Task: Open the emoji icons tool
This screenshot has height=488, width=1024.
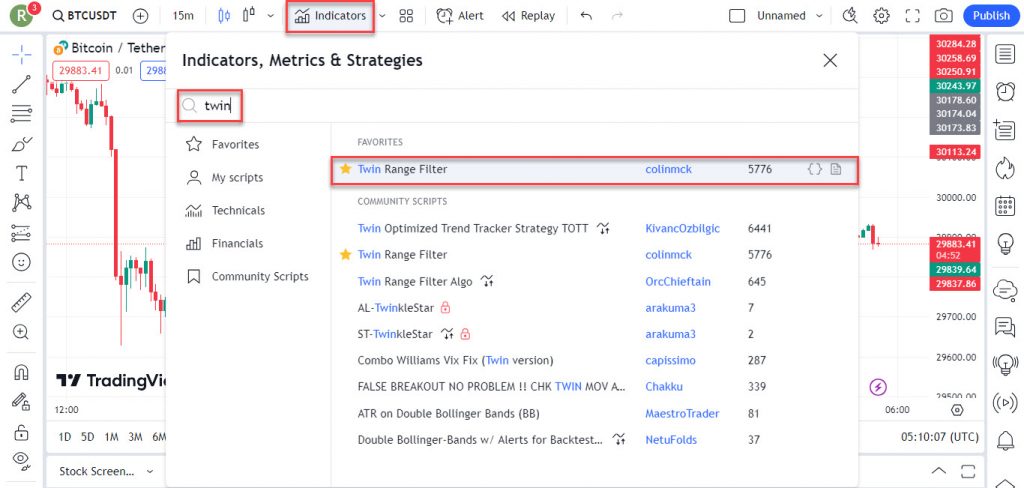Action: [22, 262]
